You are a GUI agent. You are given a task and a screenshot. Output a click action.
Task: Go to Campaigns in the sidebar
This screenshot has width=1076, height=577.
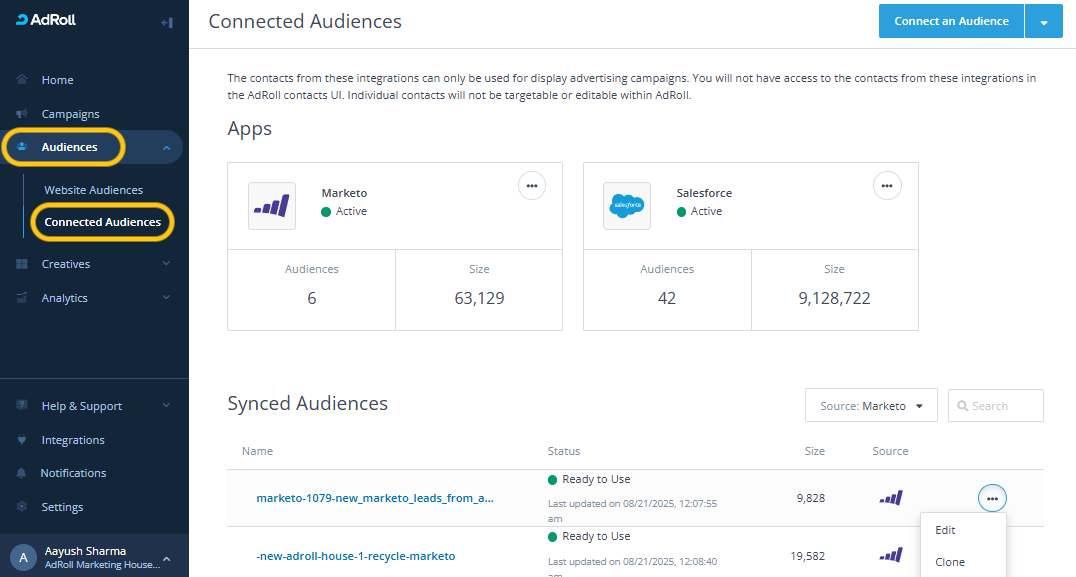pos(70,114)
